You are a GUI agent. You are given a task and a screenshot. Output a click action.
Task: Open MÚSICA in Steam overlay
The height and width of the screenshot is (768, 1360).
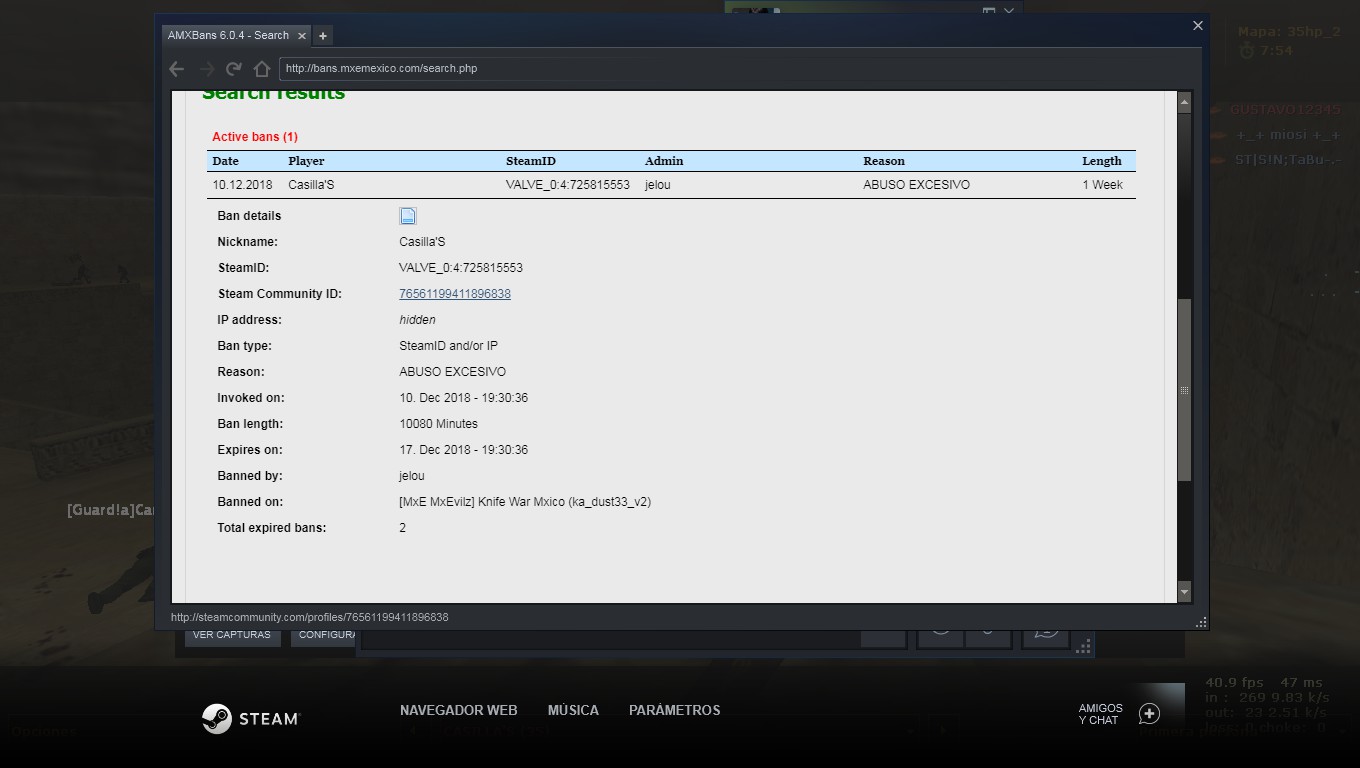pos(573,710)
